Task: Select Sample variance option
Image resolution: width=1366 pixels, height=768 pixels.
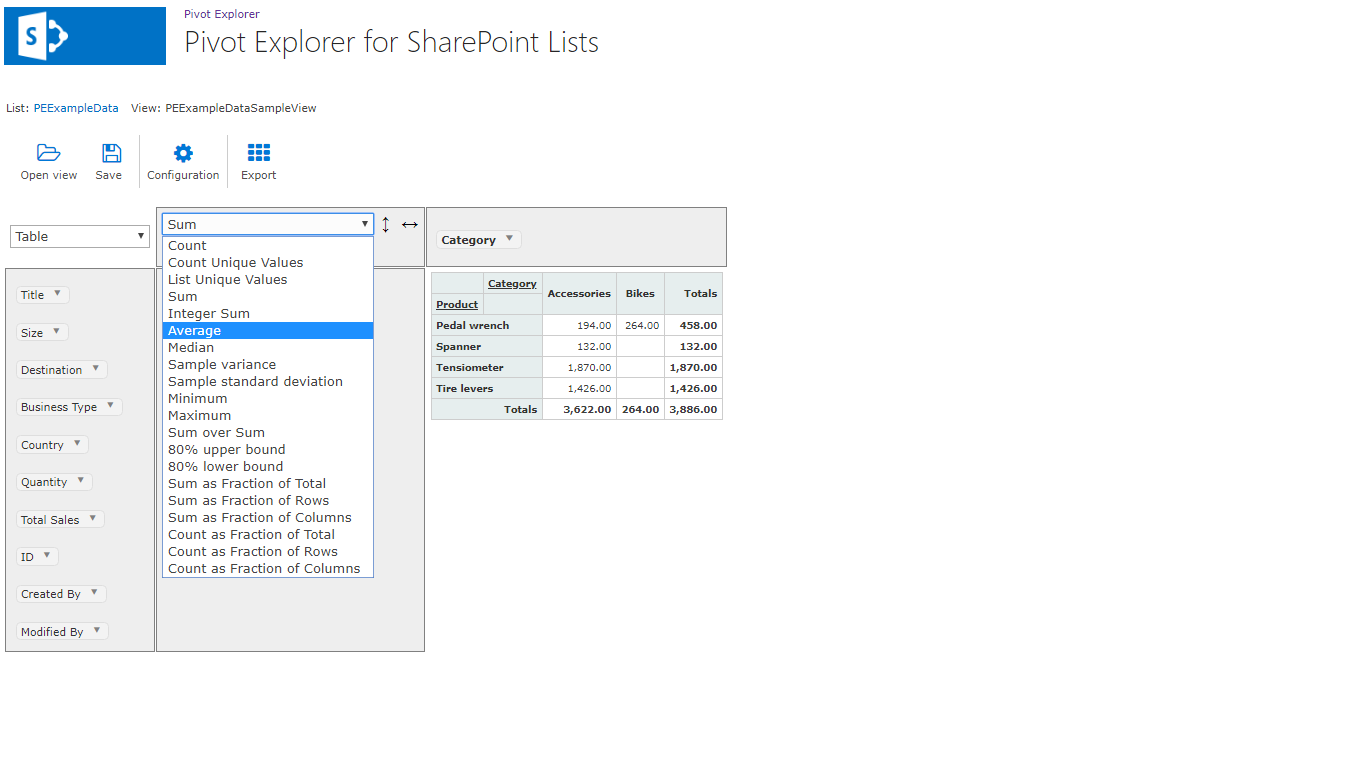Action: [x=268, y=365]
